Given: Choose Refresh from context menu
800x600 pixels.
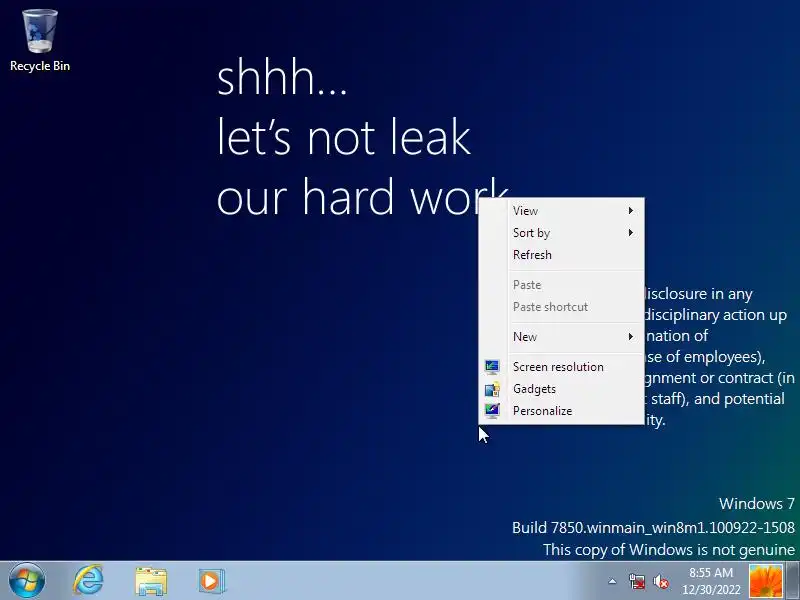Looking at the screenshot, I should (x=561, y=255).
